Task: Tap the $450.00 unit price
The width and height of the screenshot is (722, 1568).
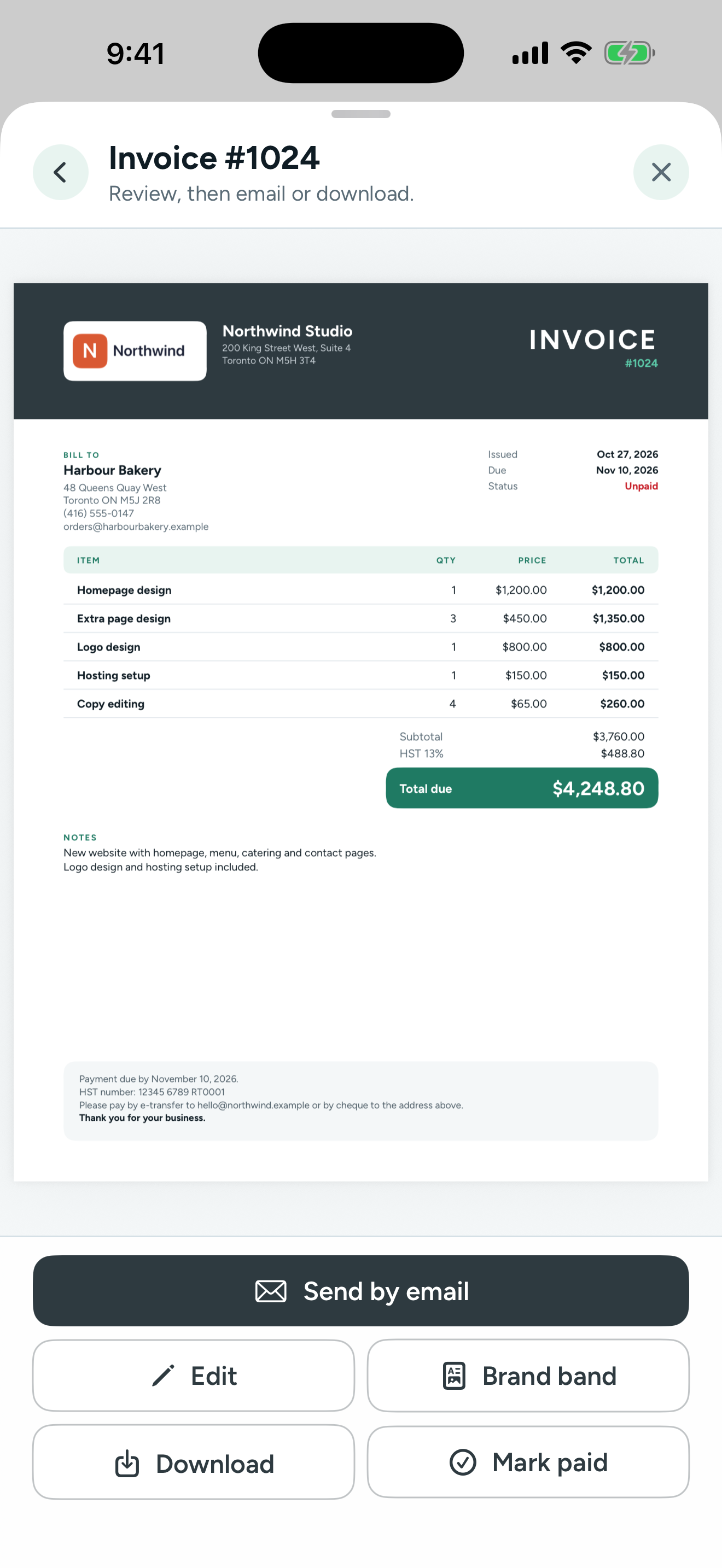Action: coord(525,618)
